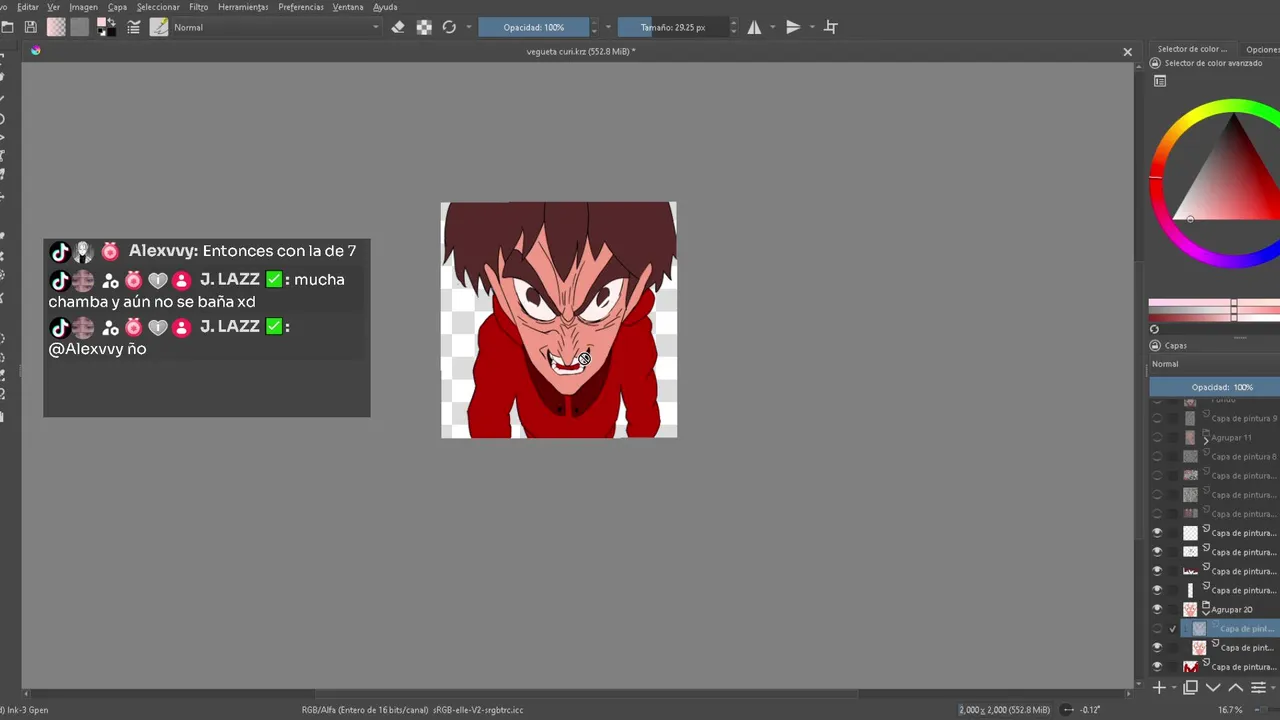The width and height of the screenshot is (1280, 720).
Task: Click the duplicate layer icon
Action: (1190, 687)
